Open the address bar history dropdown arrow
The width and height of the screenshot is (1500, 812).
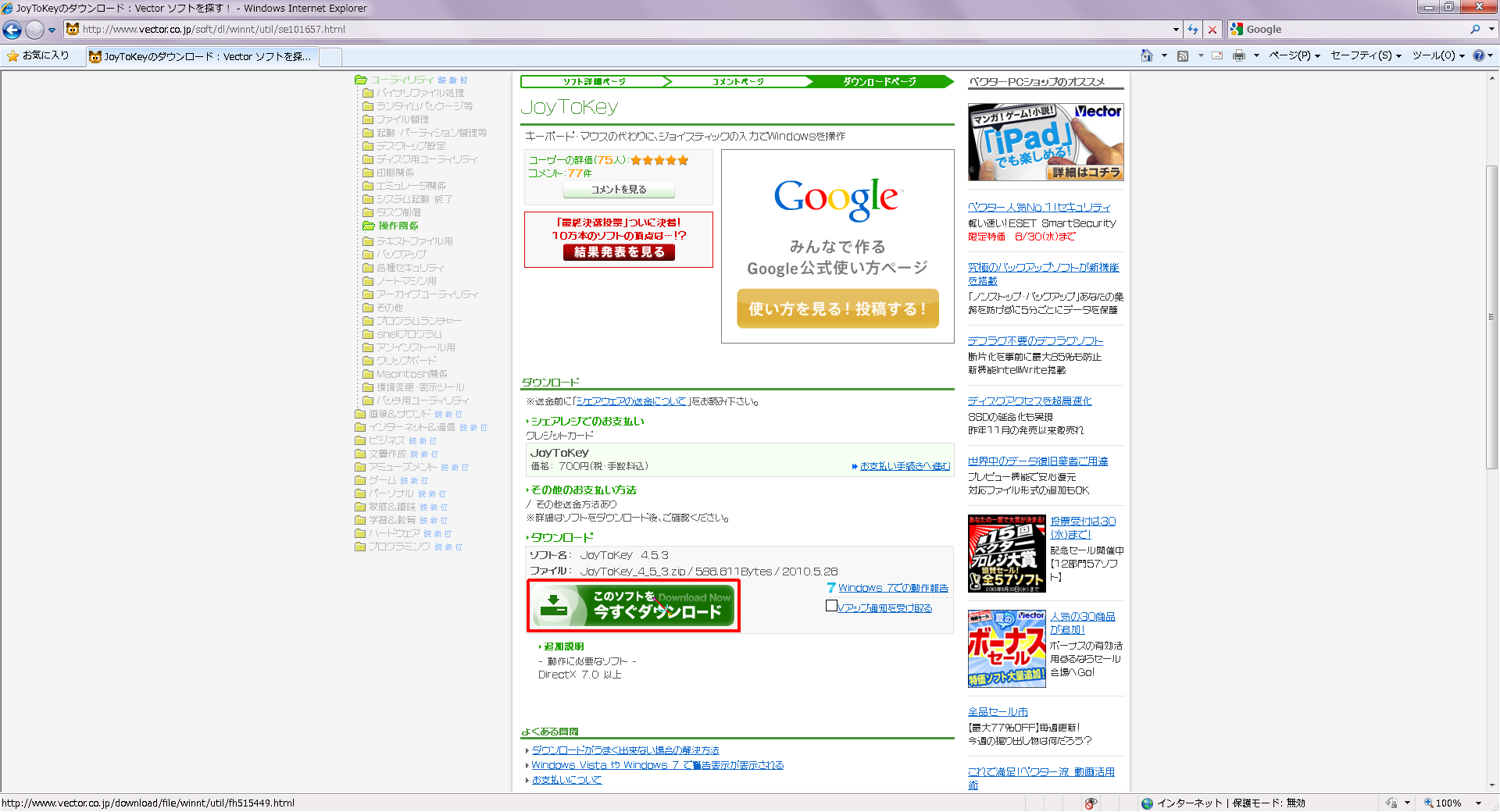(1176, 30)
